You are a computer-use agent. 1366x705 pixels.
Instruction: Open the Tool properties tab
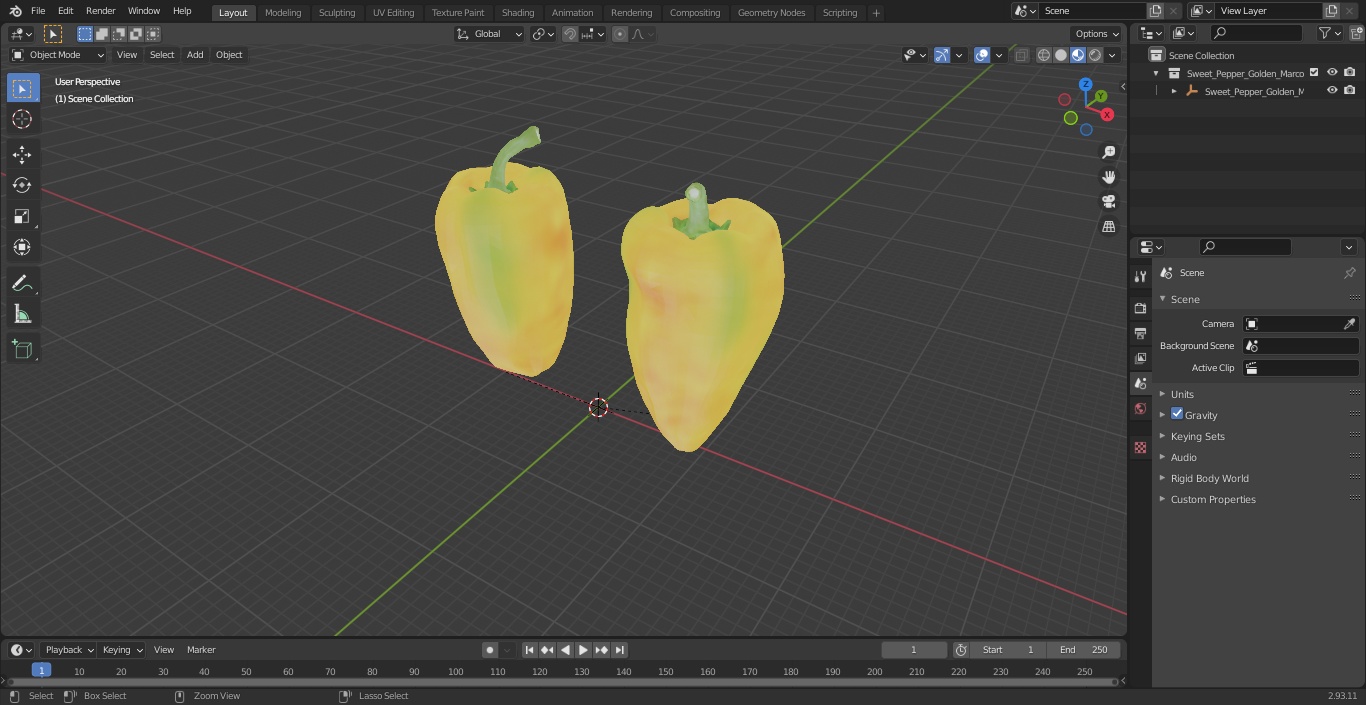click(x=1140, y=276)
